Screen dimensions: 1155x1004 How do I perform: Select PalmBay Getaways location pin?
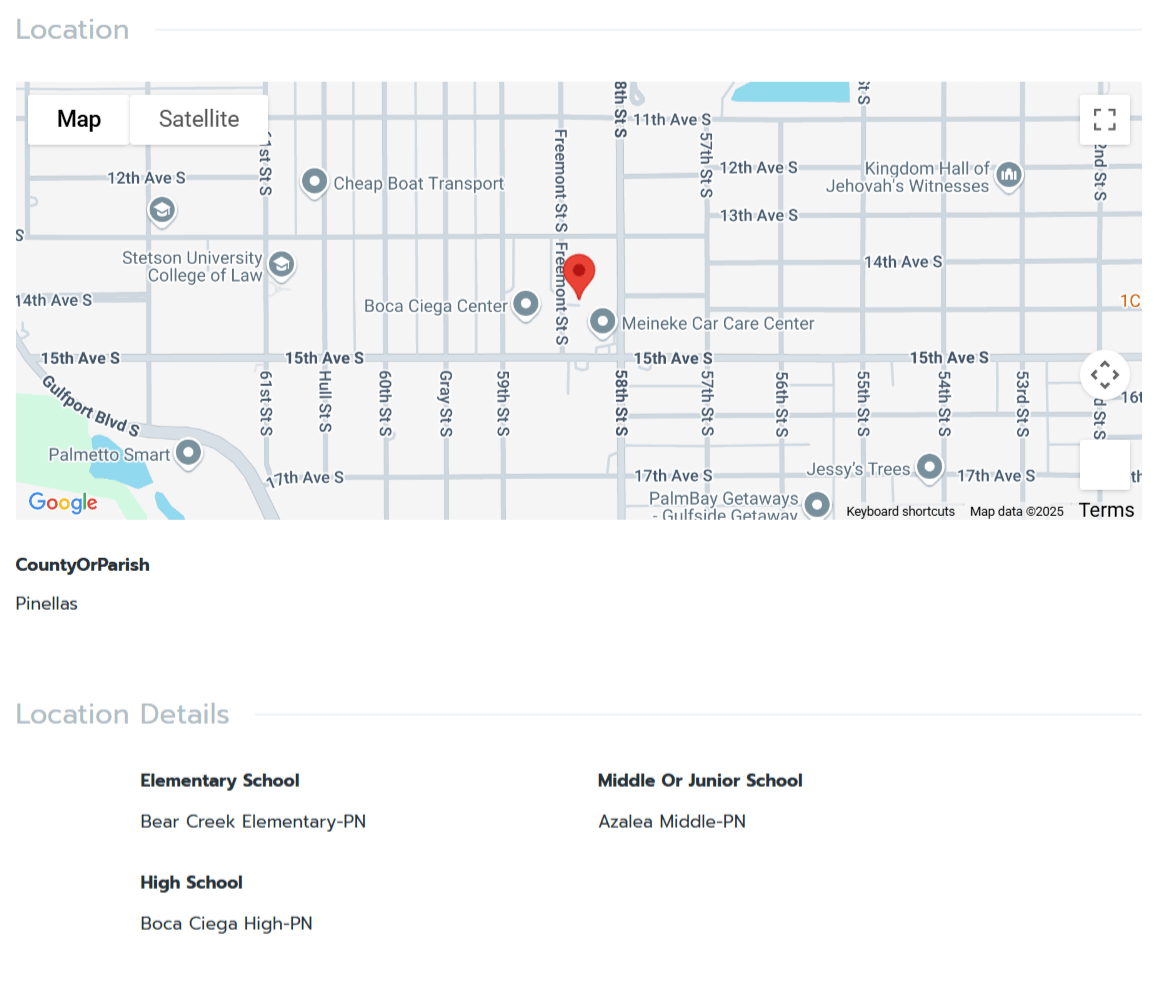coord(817,504)
